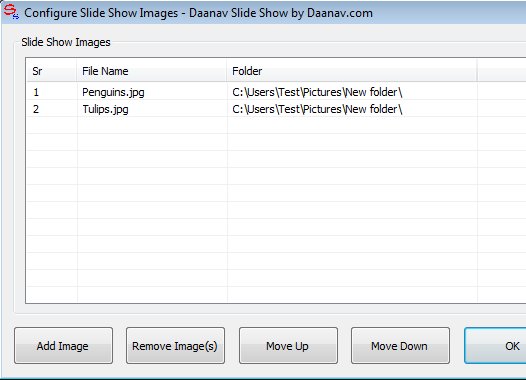
Task: Confirm with the OK button
Action: click(495, 346)
